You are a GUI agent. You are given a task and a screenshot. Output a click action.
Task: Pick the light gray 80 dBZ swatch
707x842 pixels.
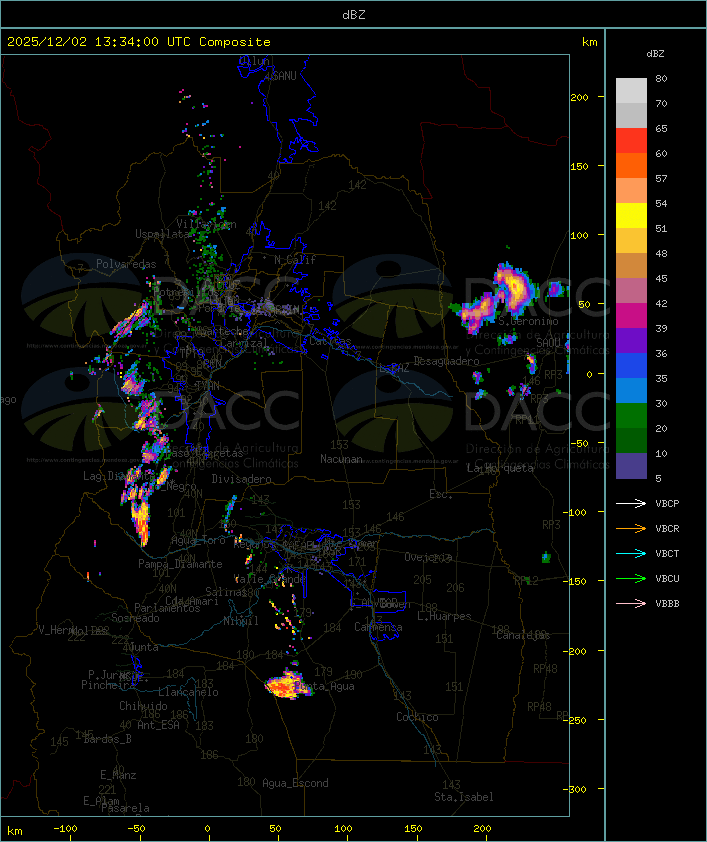coord(631,91)
